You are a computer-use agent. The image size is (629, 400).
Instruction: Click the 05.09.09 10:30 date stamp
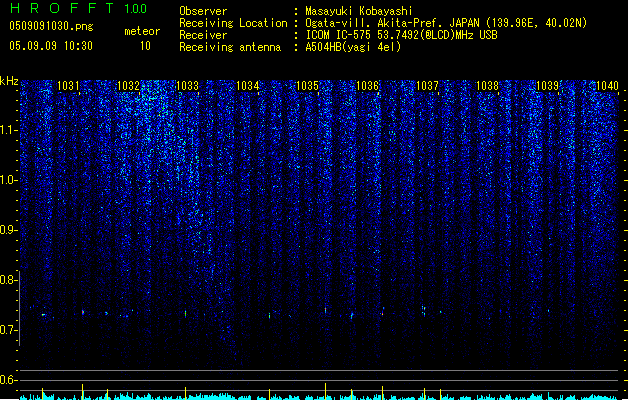click(51, 46)
